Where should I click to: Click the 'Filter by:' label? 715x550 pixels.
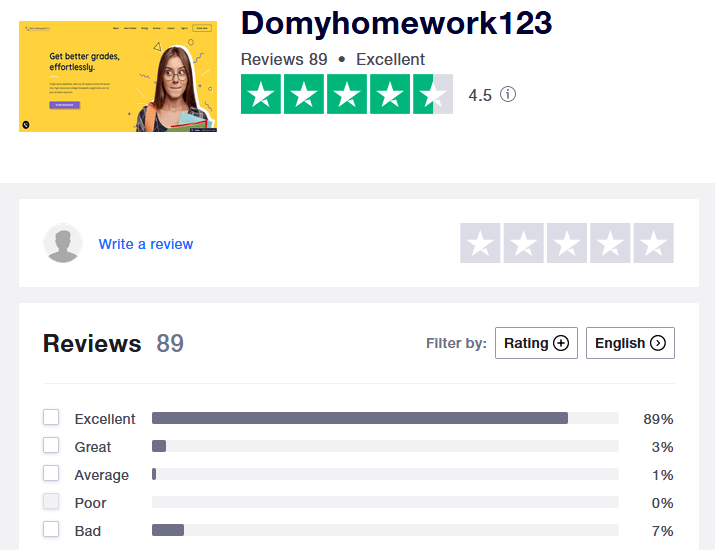coord(456,343)
